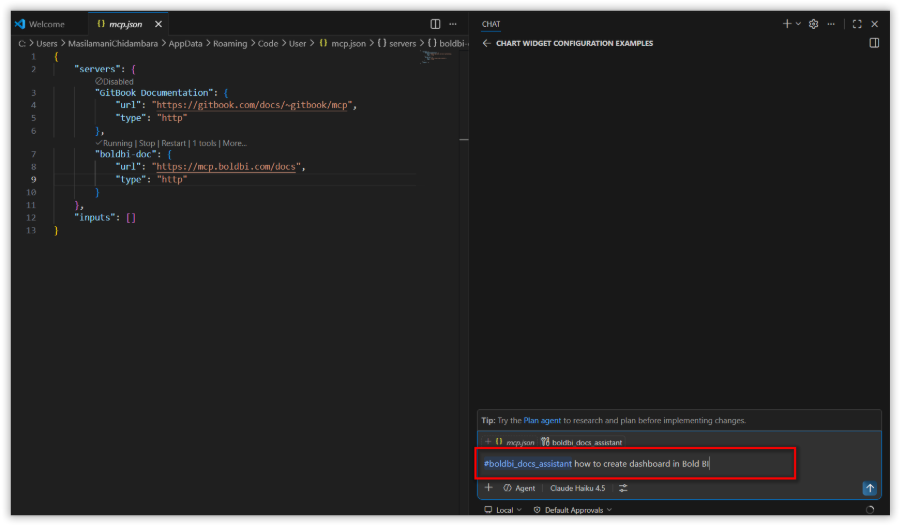
Task: Click MasilamaniChidambara breadcrumb segment
Action: coord(113,44)
